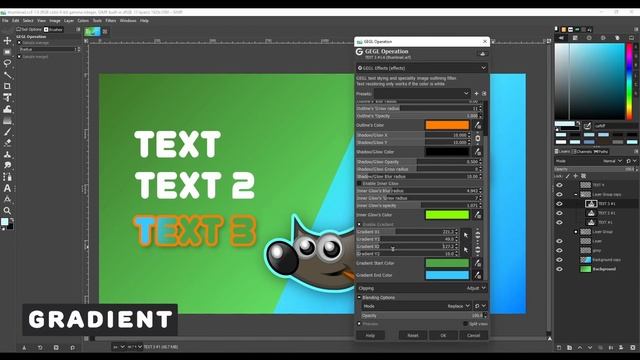Select the Eraser tool
The height and width of the screenshot is (360, 640).
click(7, 143)
